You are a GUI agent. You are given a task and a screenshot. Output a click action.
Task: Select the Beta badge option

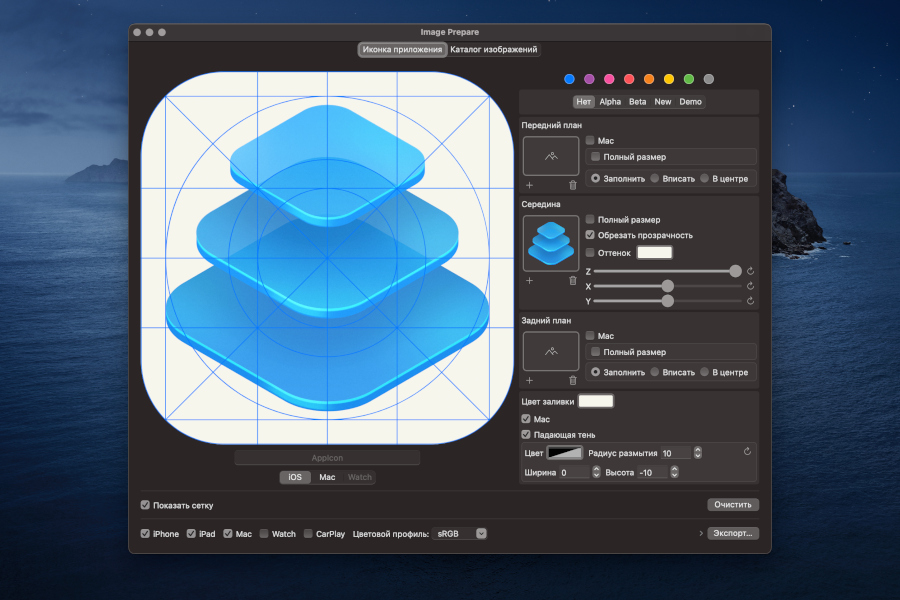pyautogui.click(x=637, y=102)
